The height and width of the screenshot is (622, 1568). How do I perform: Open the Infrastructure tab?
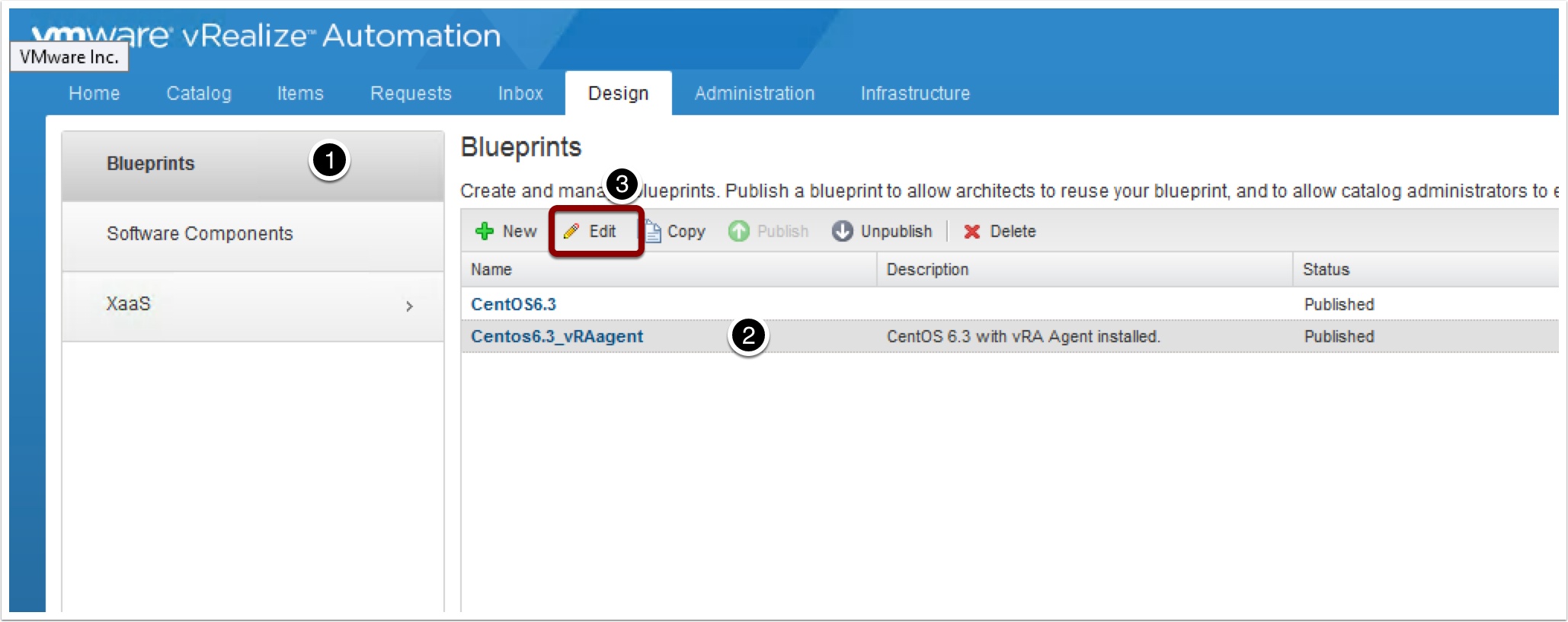(x=915, y=93)
